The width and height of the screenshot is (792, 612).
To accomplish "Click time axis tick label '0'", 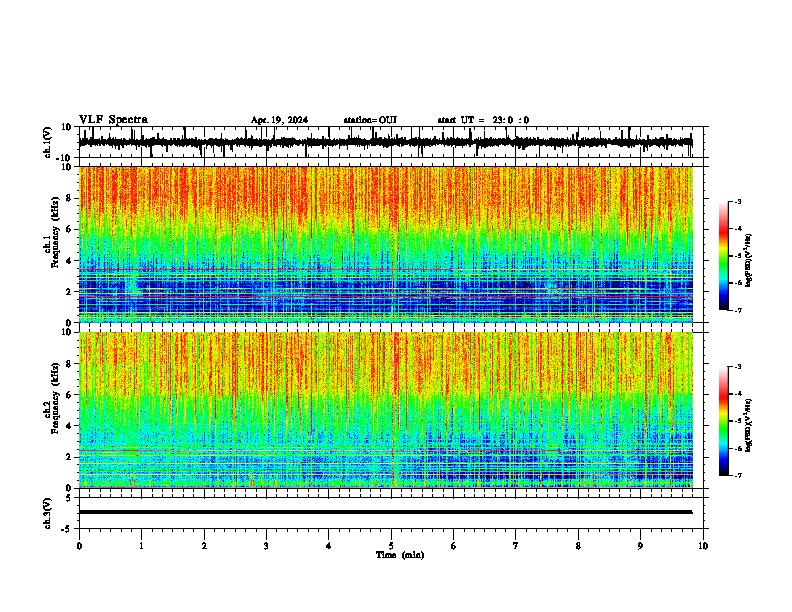I will pyautogui.click(x=79, y=546).
